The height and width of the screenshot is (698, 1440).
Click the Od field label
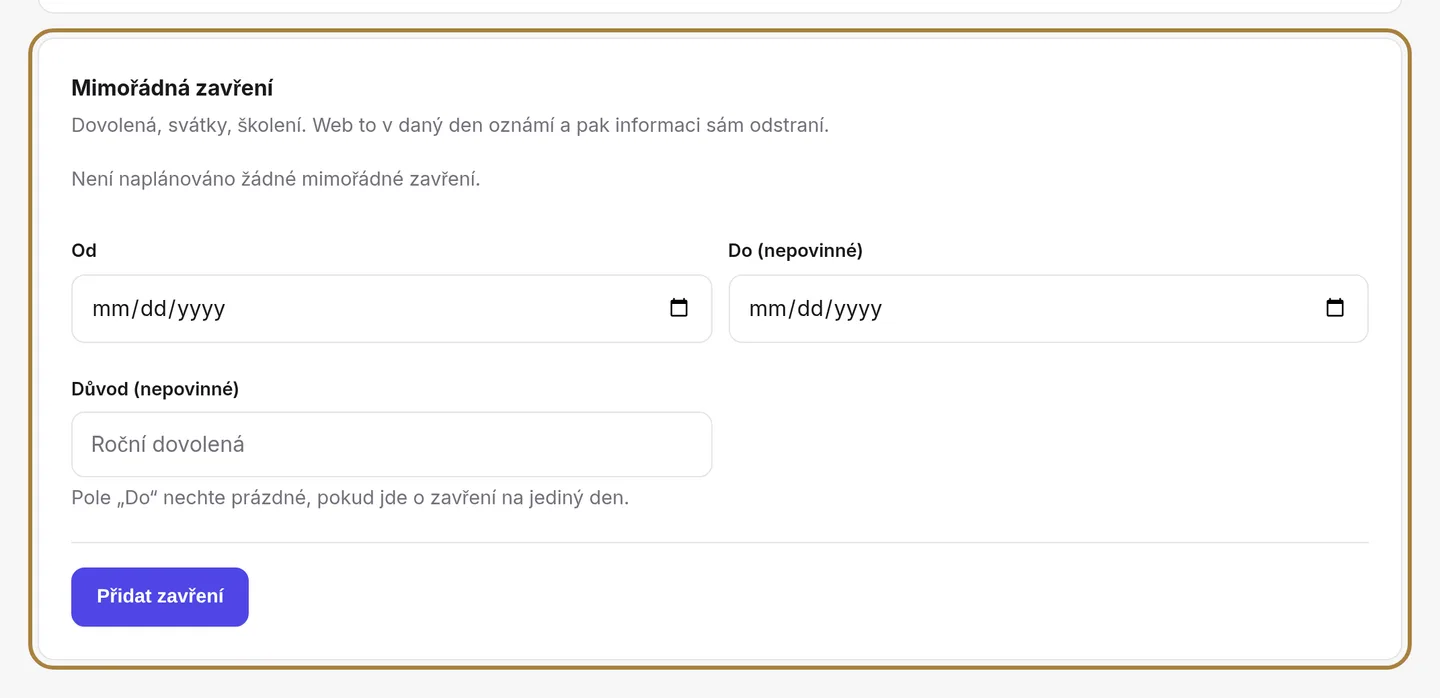pos(84,250)
